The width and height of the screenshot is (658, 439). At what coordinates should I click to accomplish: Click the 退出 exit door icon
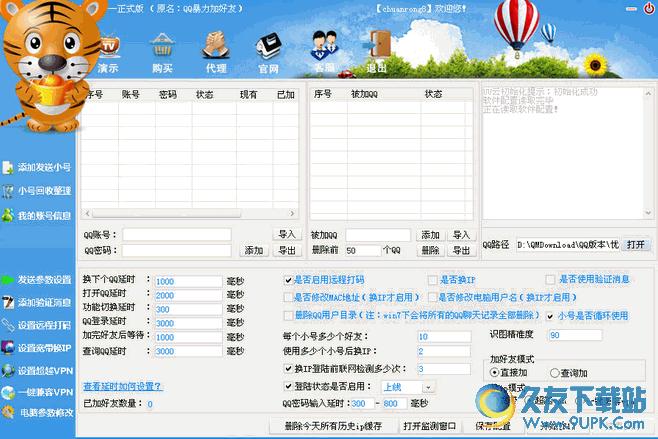377,52
